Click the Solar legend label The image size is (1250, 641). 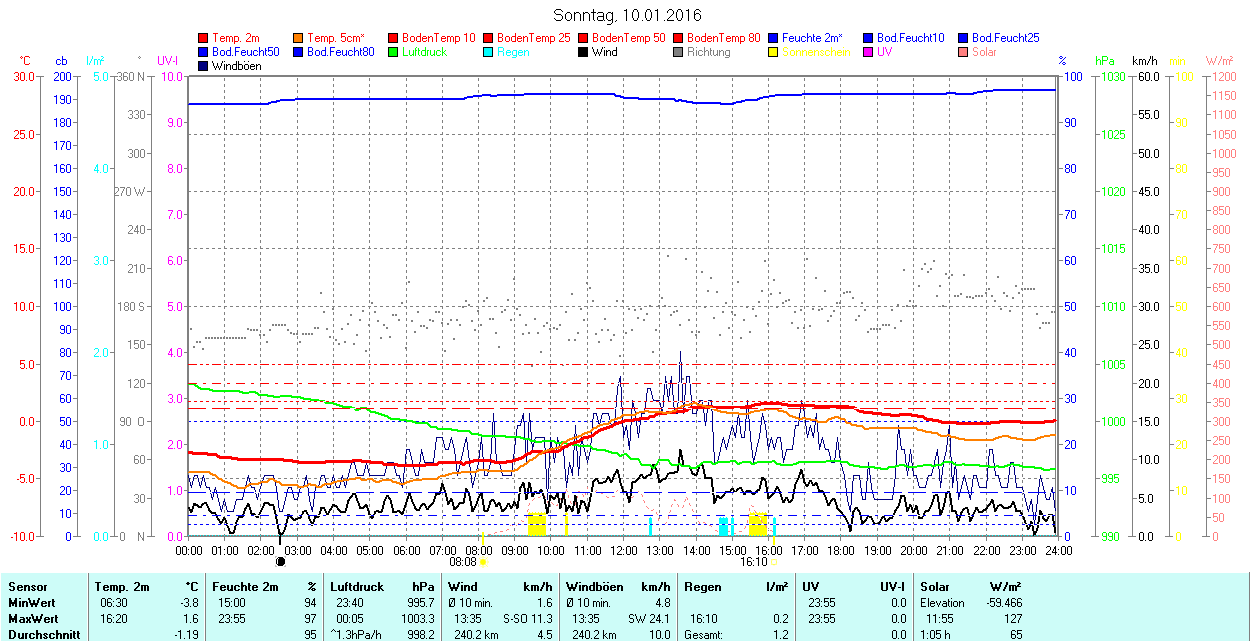pos(984,52)
